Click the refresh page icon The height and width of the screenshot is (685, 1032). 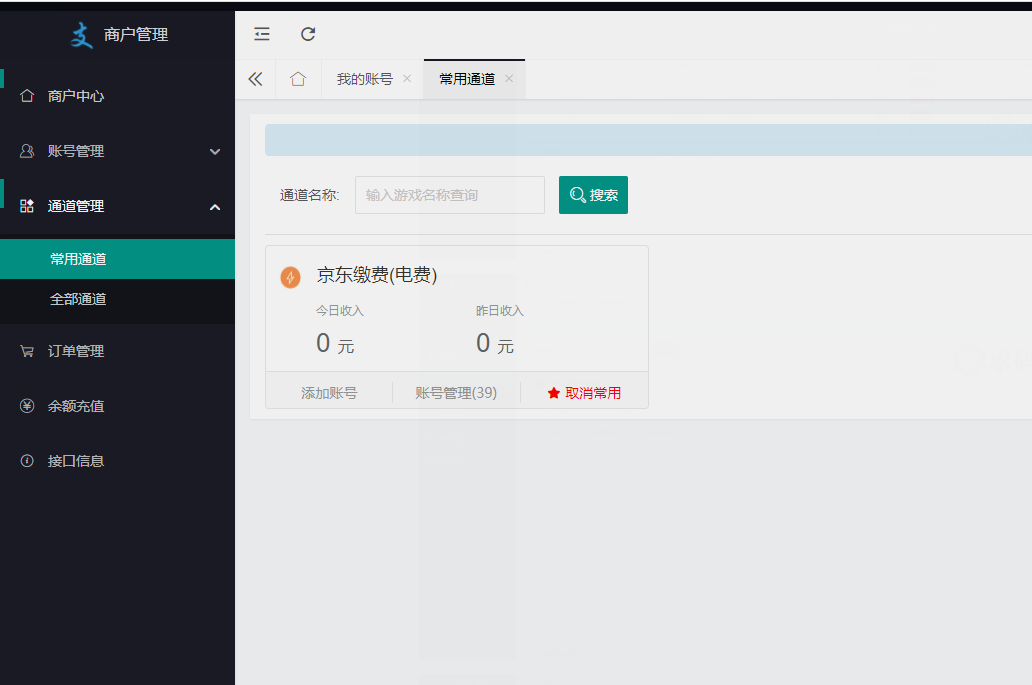click(308, 34)
